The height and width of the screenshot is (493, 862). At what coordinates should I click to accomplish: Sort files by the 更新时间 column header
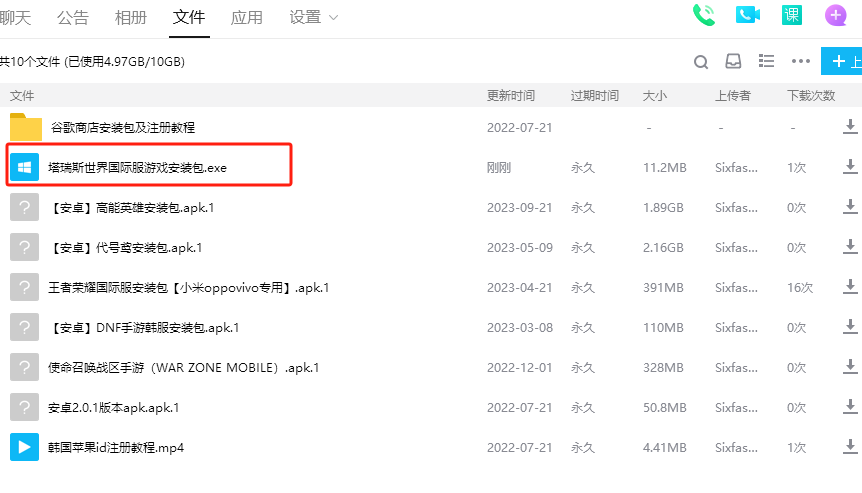(511, 95)
